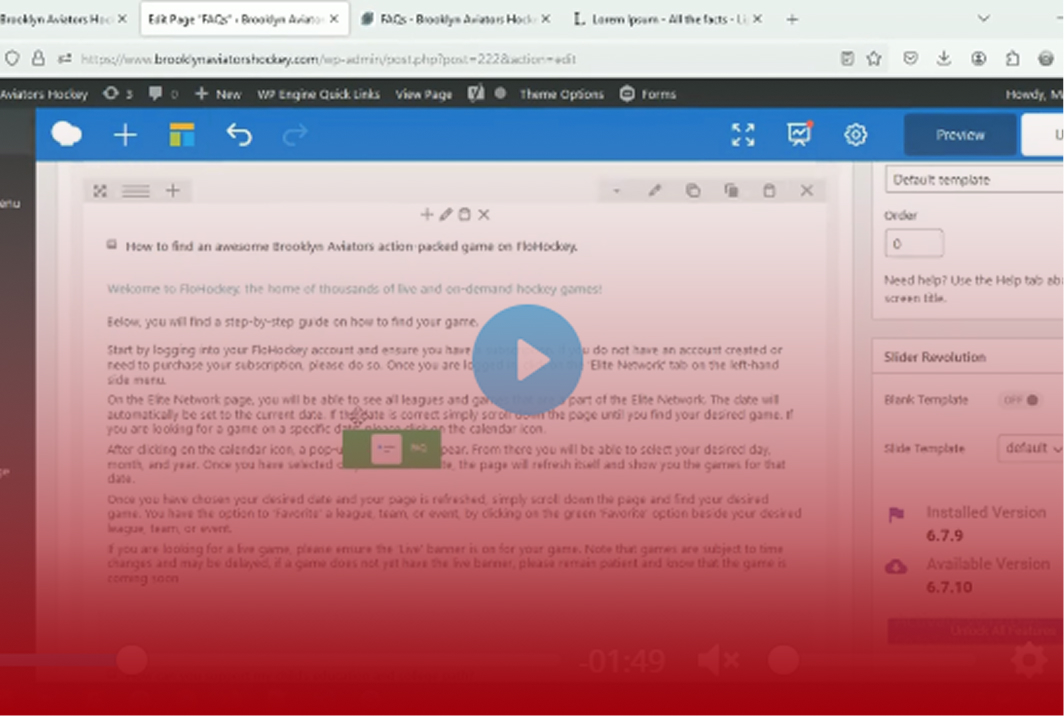
Task: Click the updates counter in admin bar
Action: coord(117,94)
